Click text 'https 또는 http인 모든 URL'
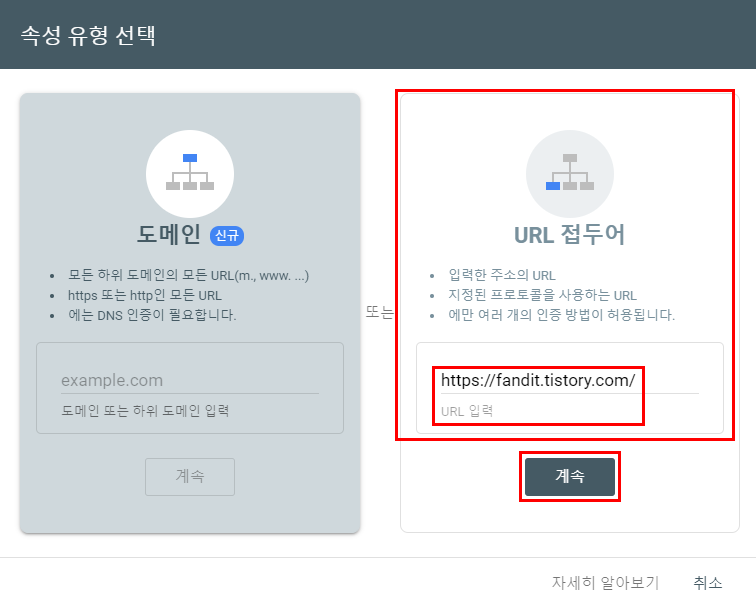 (x=145, y=295)
